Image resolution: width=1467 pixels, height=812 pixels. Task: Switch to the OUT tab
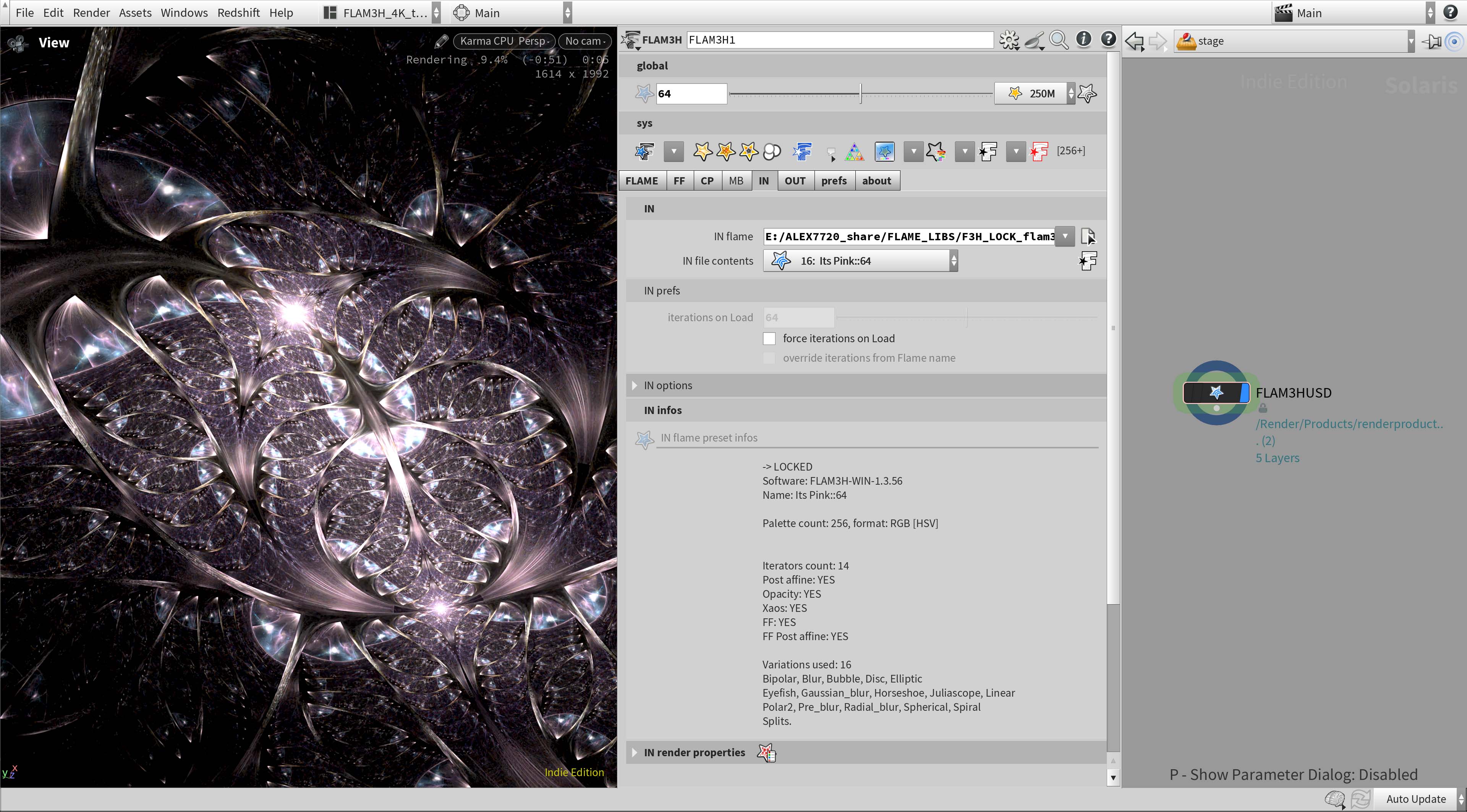point(795,181)
